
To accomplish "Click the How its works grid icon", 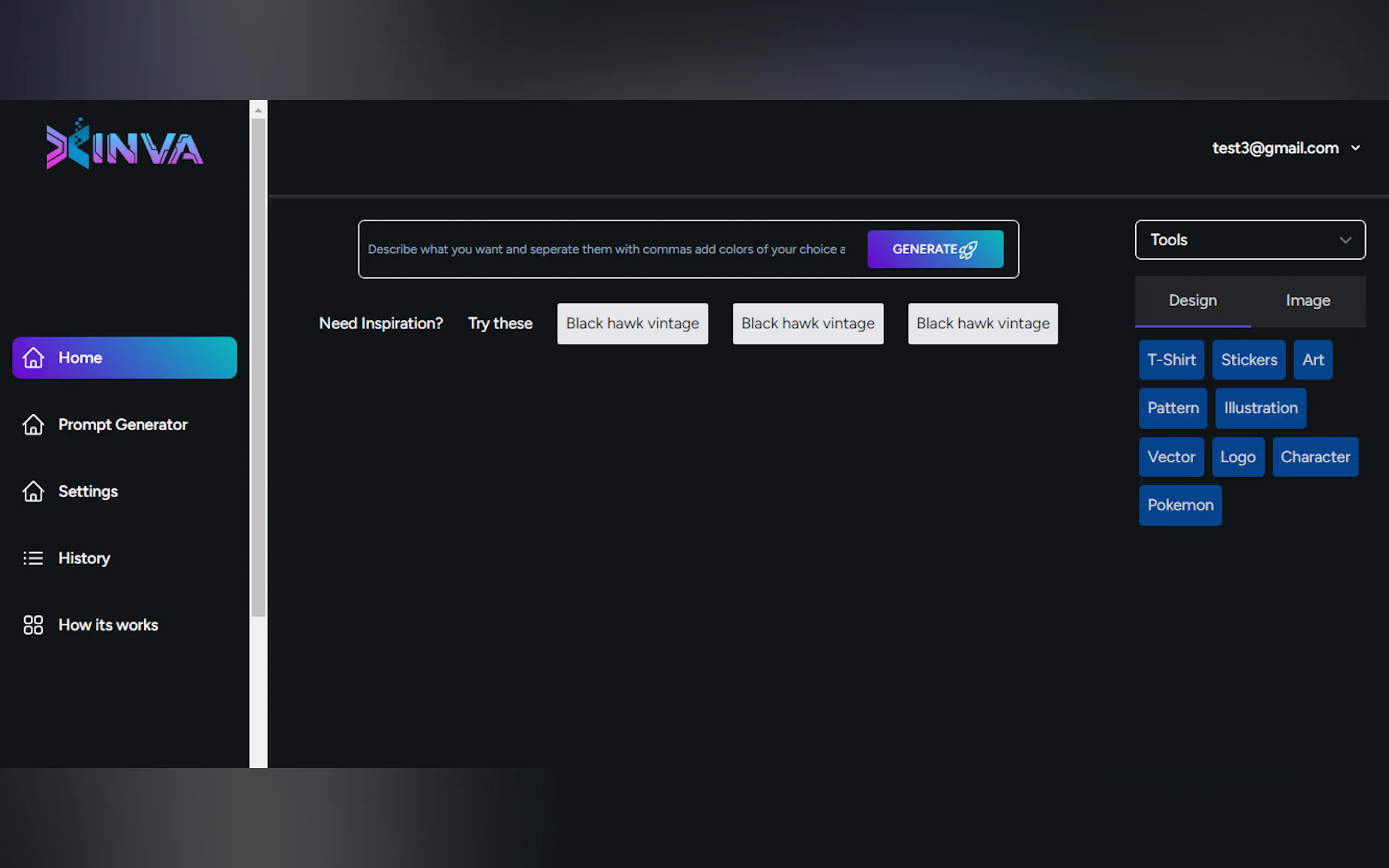I will click(33, 625).
